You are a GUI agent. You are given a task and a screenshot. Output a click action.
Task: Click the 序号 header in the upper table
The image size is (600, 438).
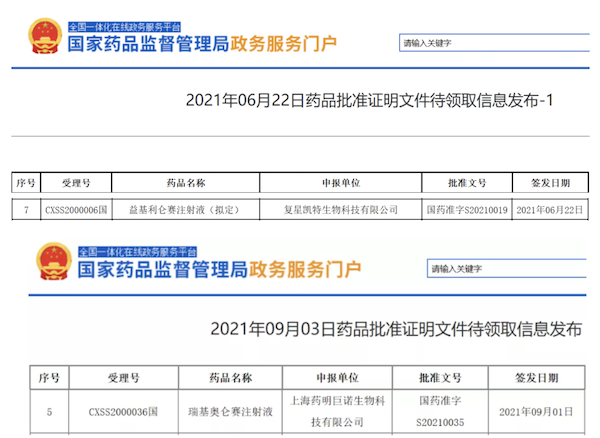tap(26, 183)
